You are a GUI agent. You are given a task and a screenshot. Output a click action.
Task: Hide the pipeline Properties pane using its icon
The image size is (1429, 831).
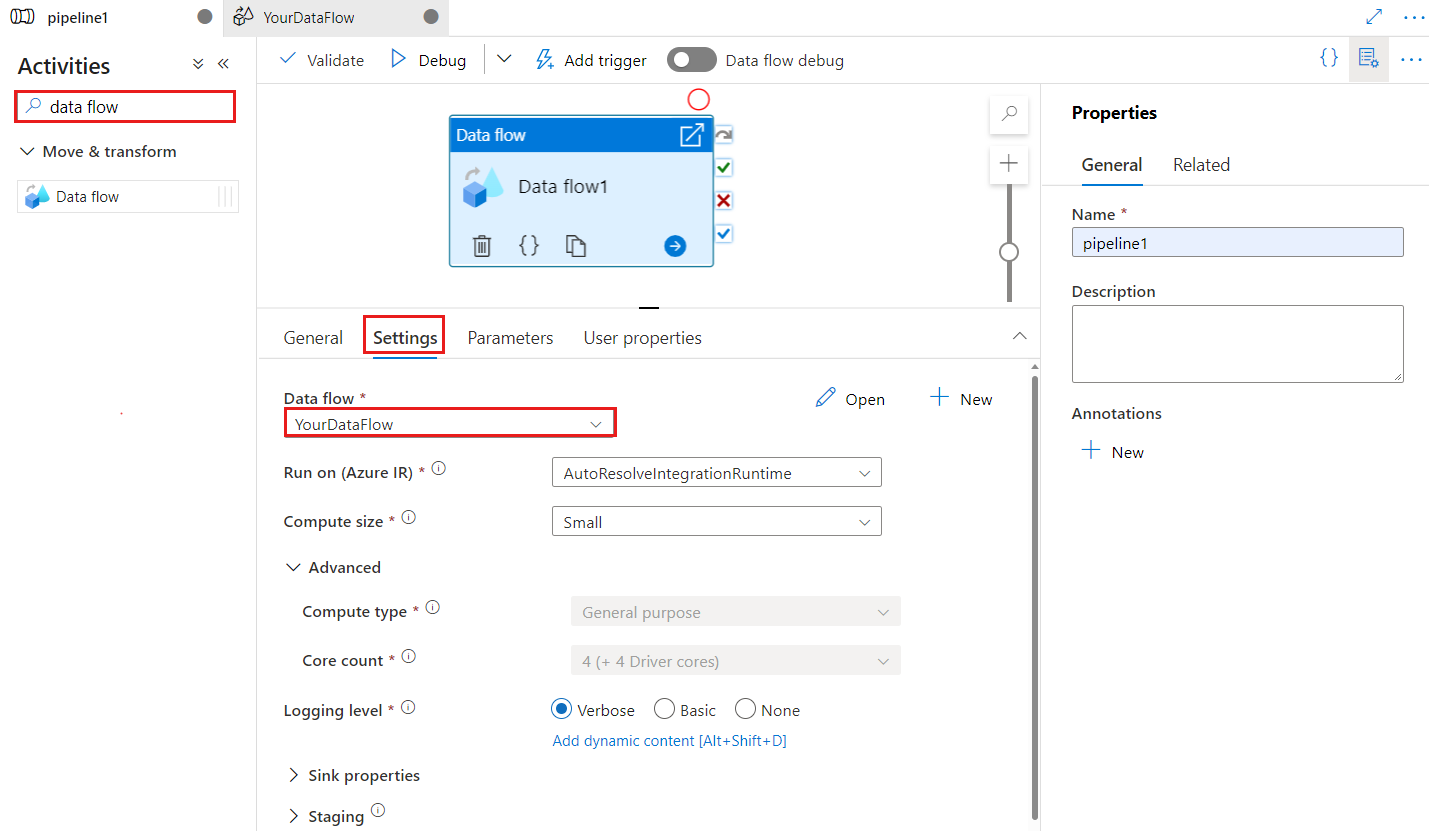(x=1368, y=58)
